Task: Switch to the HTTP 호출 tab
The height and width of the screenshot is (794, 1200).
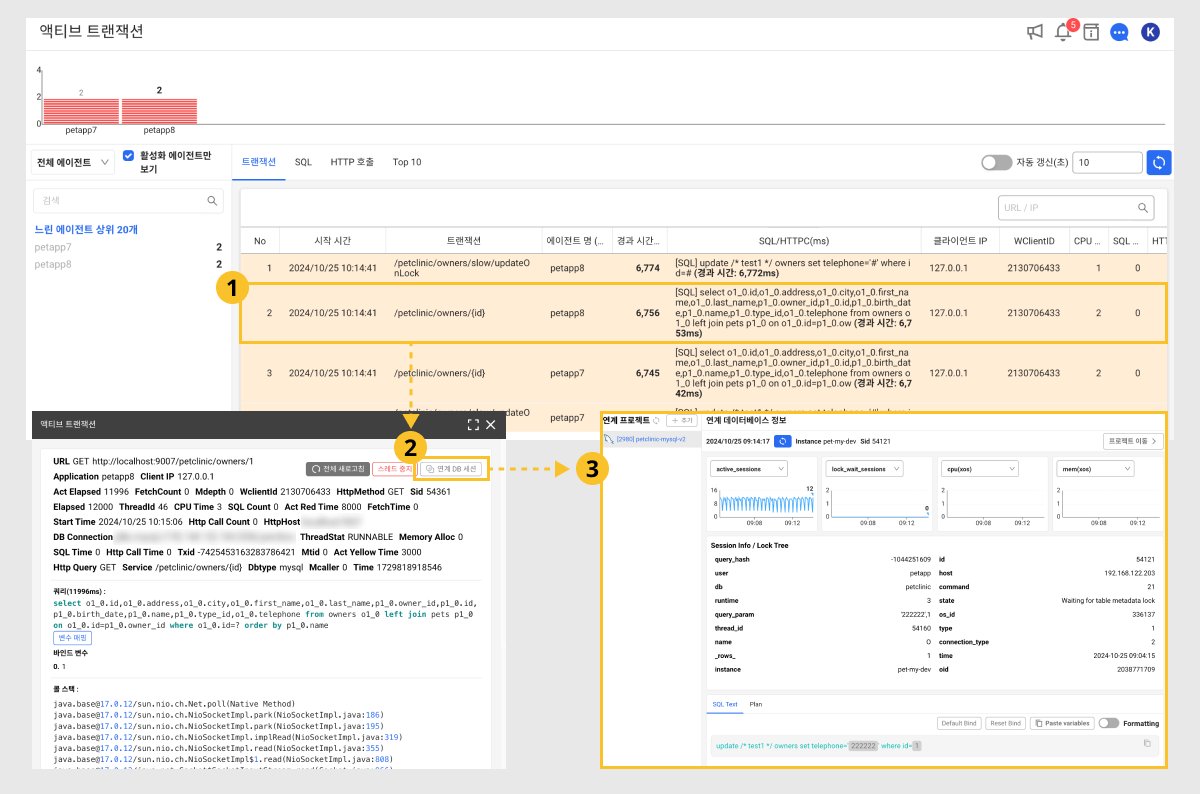Action: pos(352,162)
